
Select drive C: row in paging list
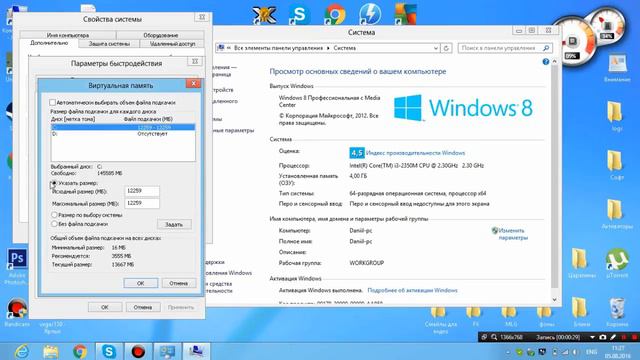click(x=123, y=127)
